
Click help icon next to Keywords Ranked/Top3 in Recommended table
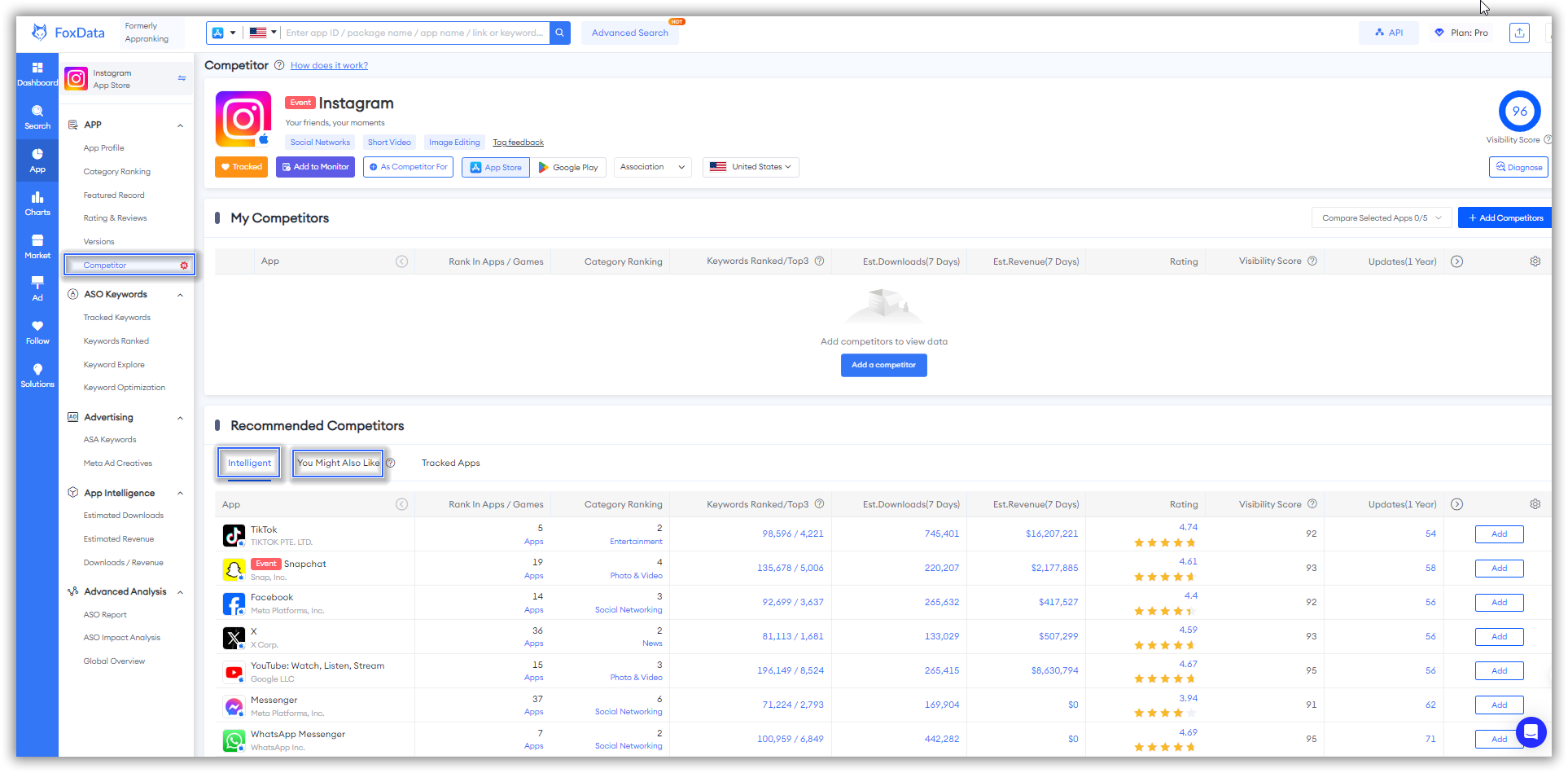pyautogui.click(x=820, y=503)
